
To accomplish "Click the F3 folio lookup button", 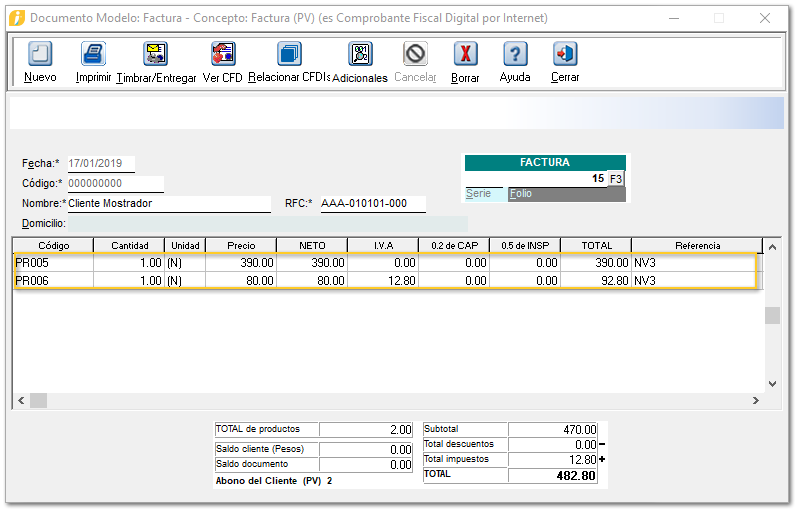I will (616, 179).
